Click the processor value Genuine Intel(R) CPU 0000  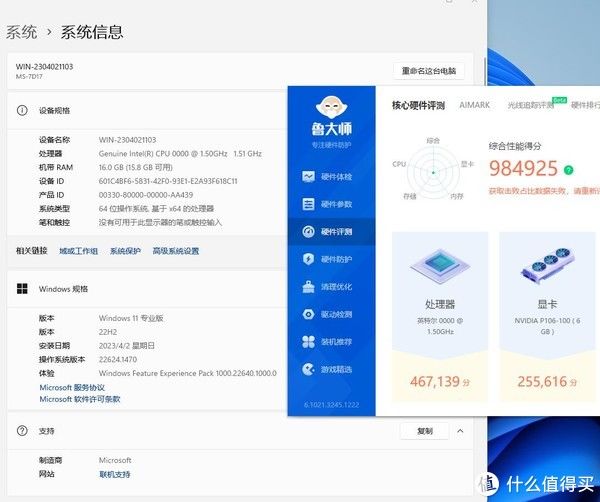(x=180, y=153)
